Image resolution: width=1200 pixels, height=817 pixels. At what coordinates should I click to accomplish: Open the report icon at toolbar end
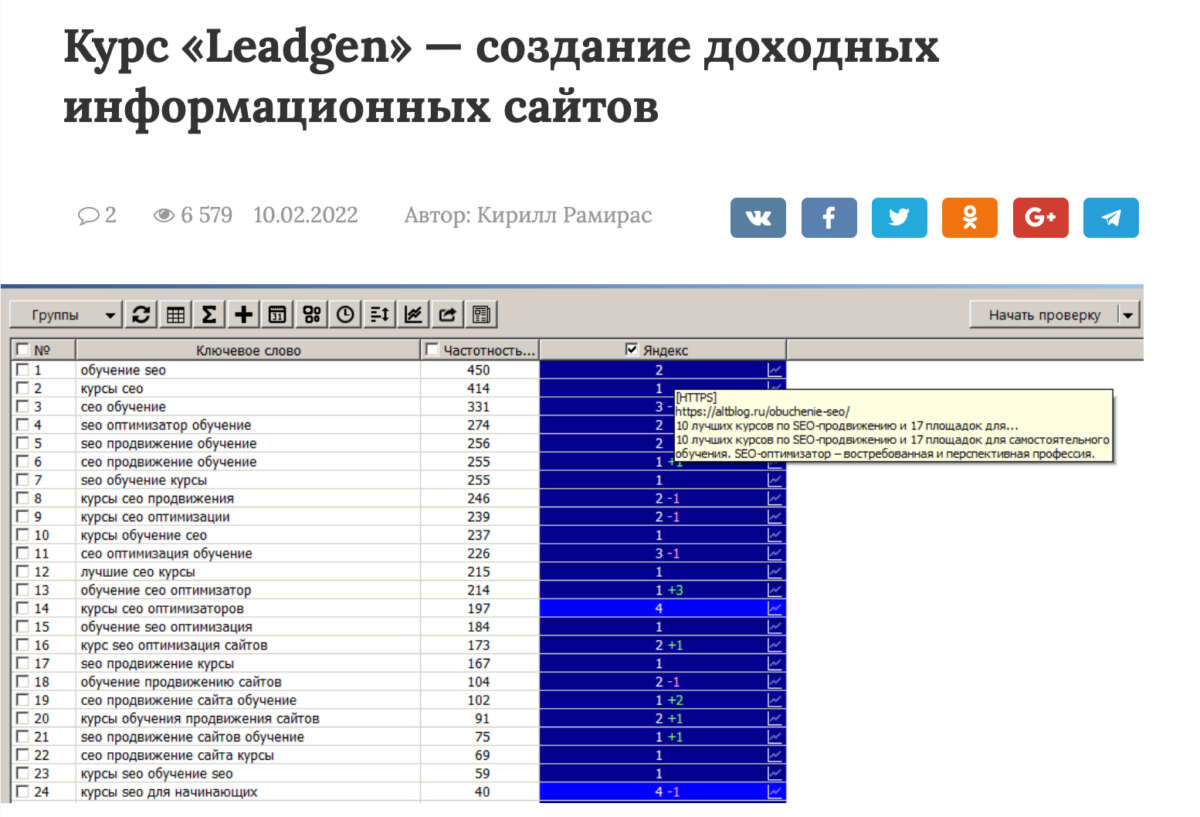[481, 313]
